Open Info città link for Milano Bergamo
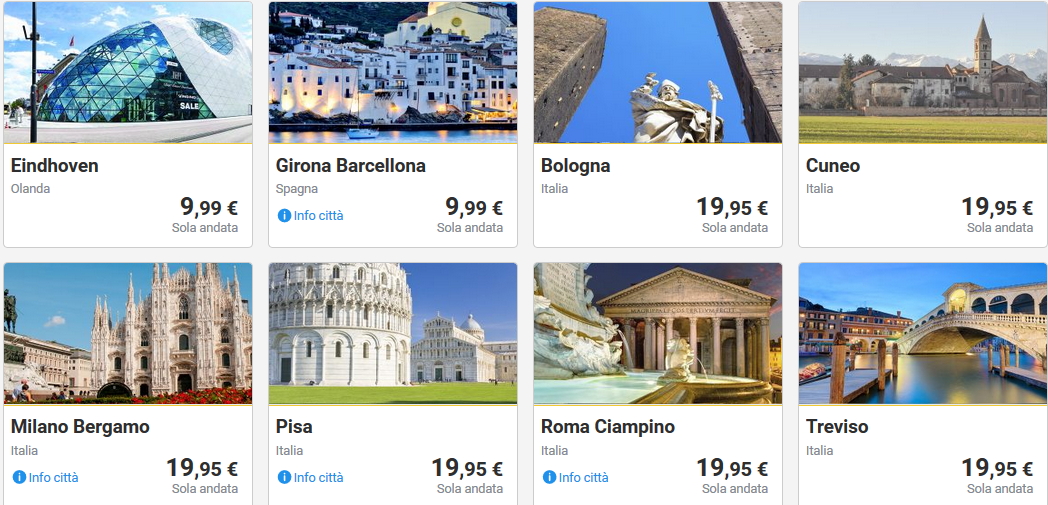 pos(53,477)
